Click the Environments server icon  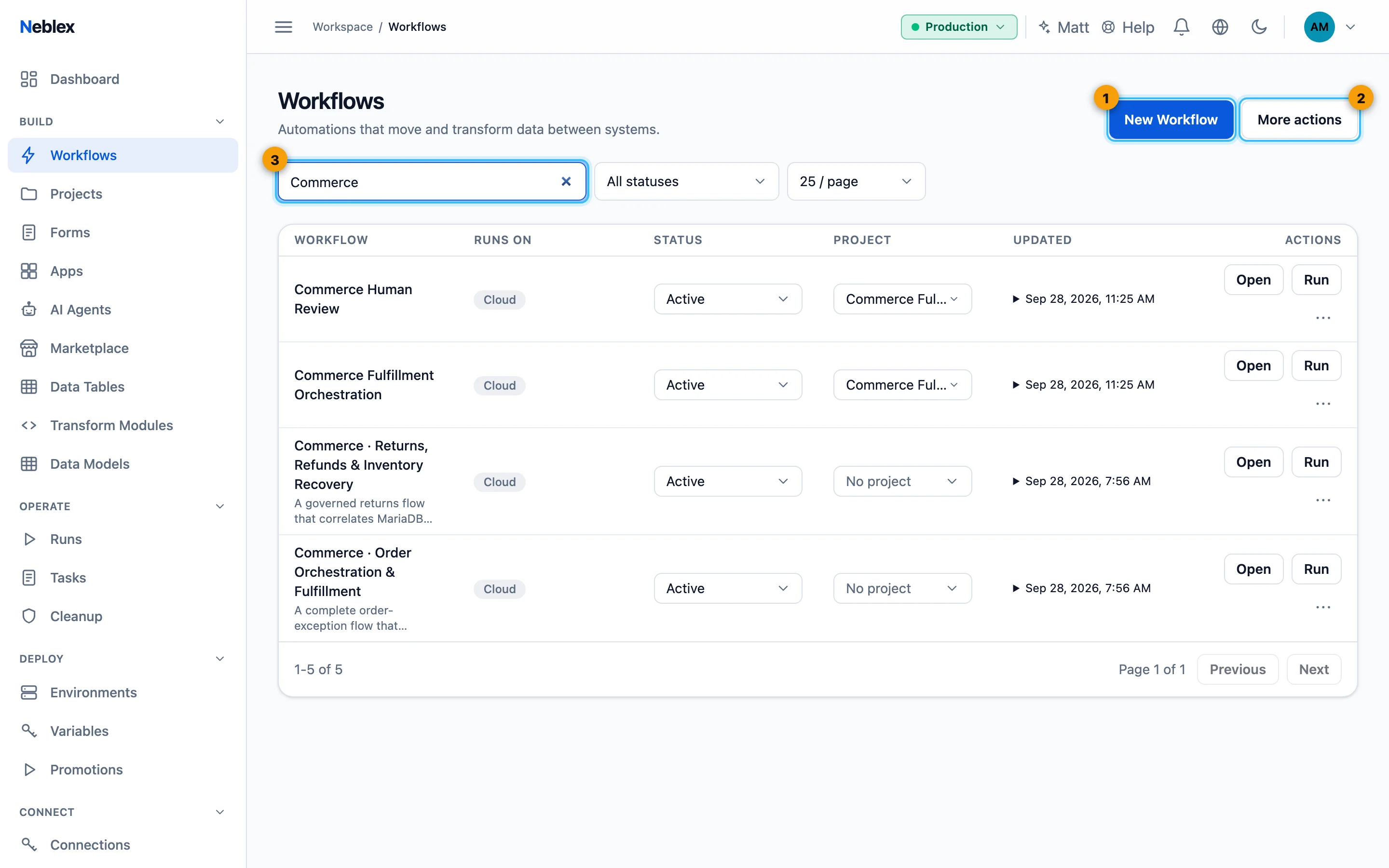[29, 692]
